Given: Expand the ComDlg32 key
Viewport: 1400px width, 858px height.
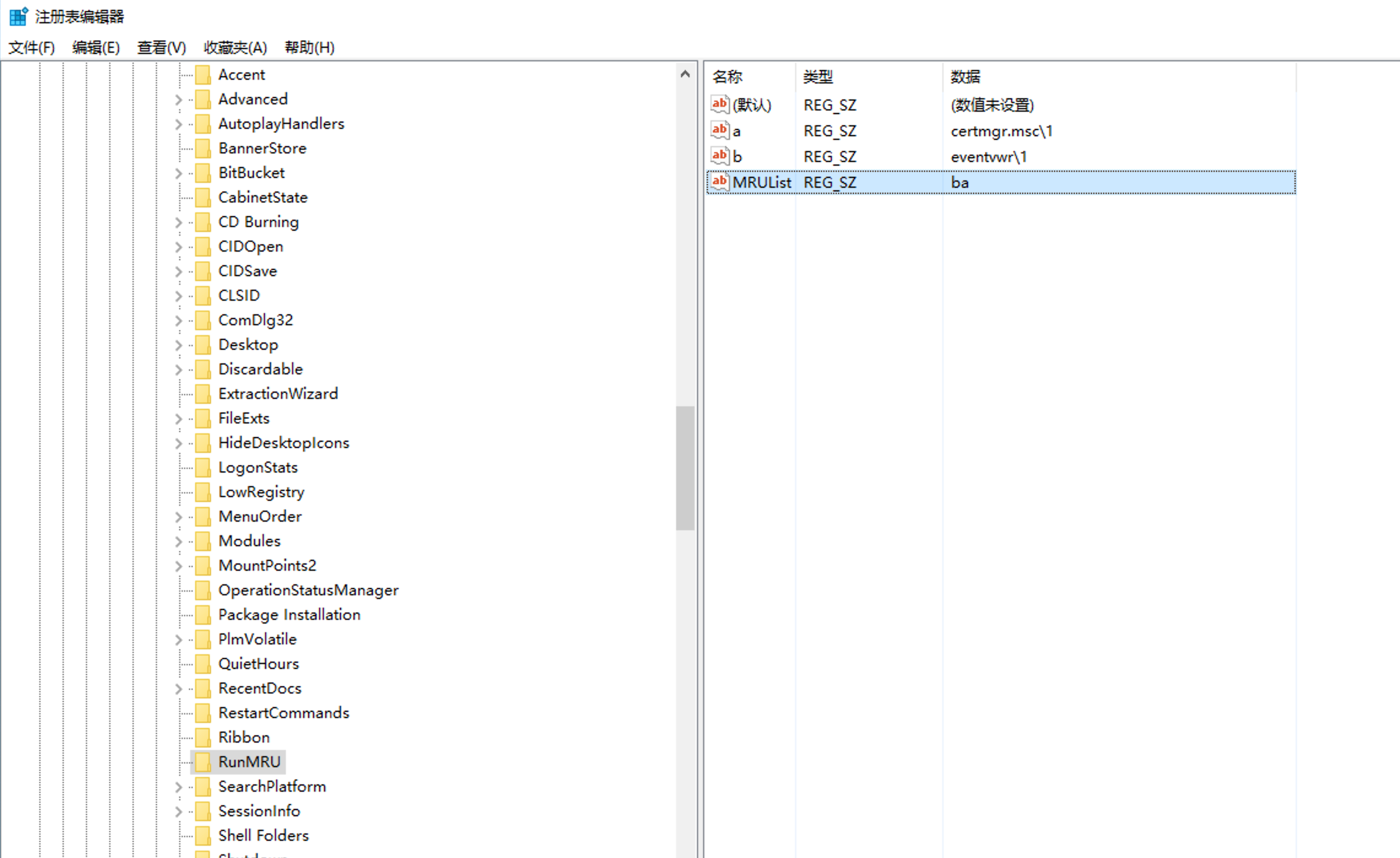Looking at the screenshot, I should (179, 320).
